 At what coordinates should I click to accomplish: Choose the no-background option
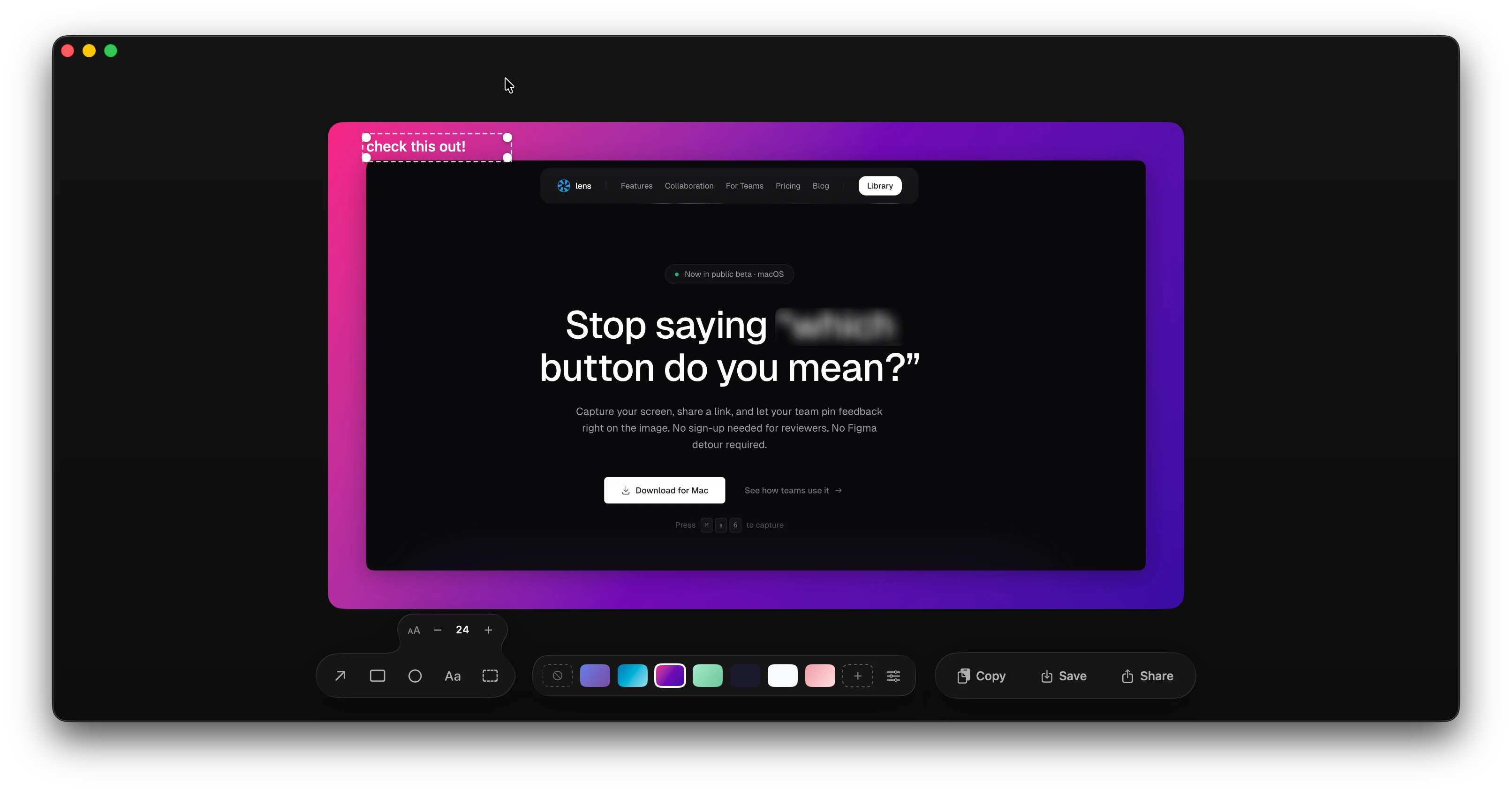click(x=558, y=676)
